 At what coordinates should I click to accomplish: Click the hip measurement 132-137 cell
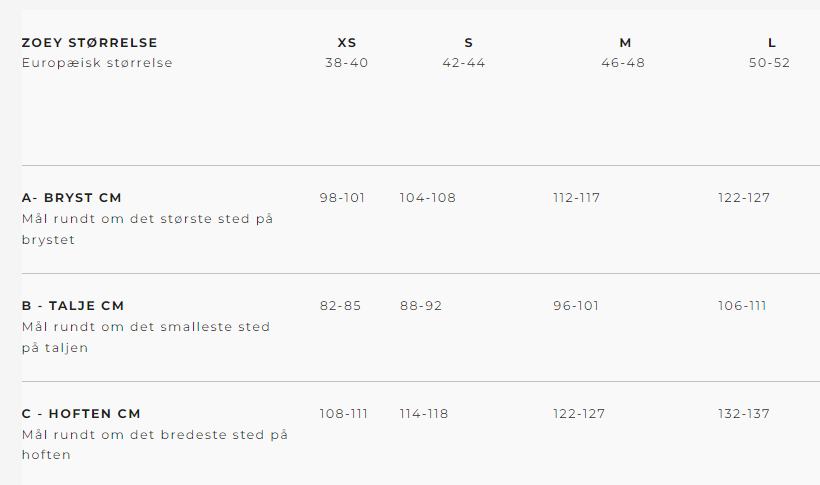click(744, 414)
